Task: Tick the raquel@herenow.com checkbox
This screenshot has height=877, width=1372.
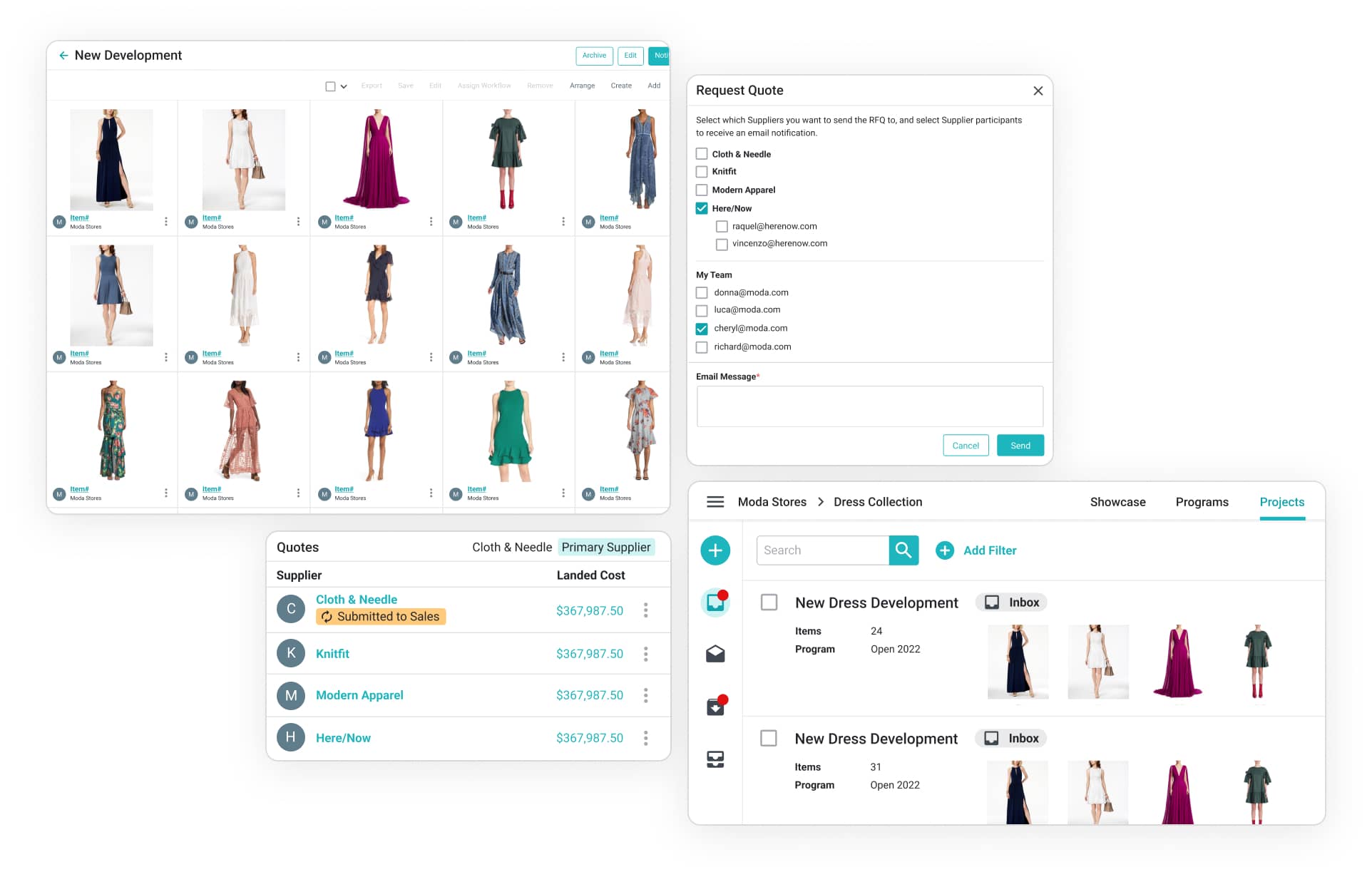Action: (722, 227)
